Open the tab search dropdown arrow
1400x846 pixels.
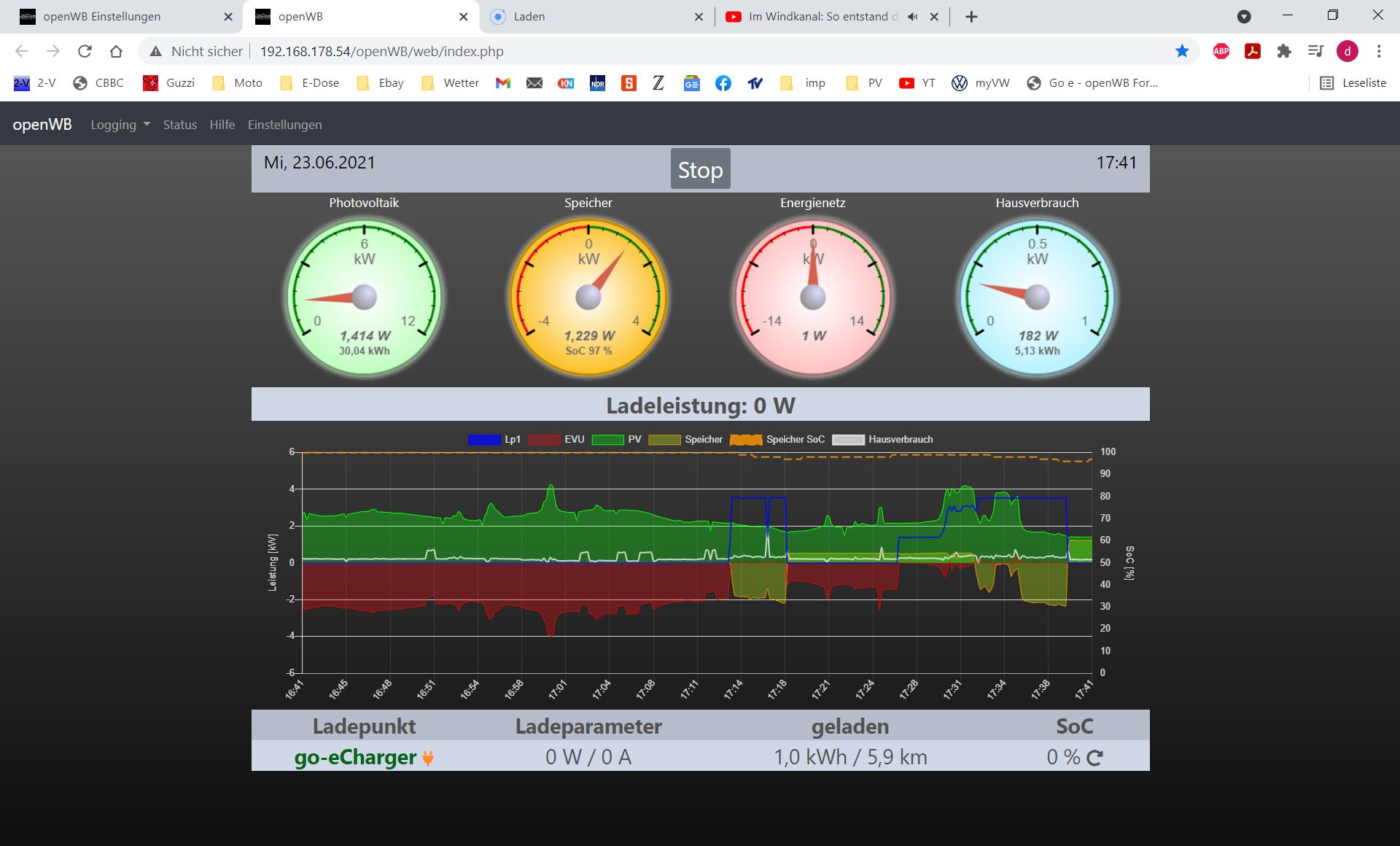(x=1244, y=17)
